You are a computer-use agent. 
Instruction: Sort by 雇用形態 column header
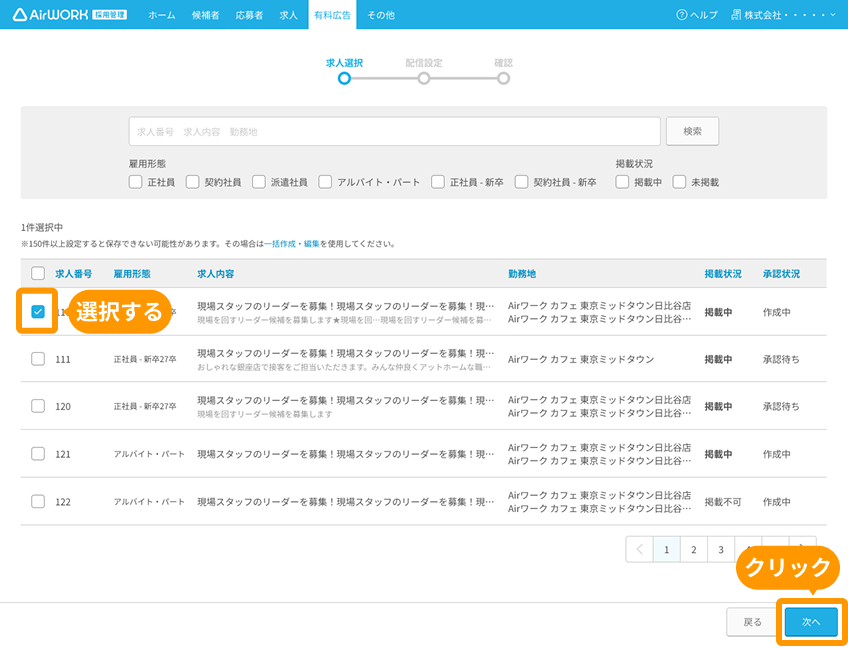[132, 274]
